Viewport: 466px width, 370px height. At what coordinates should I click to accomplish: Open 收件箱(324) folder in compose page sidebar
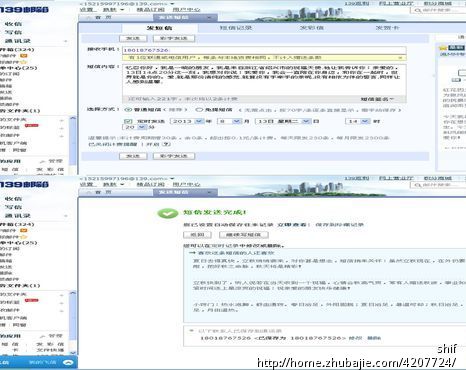17,50
